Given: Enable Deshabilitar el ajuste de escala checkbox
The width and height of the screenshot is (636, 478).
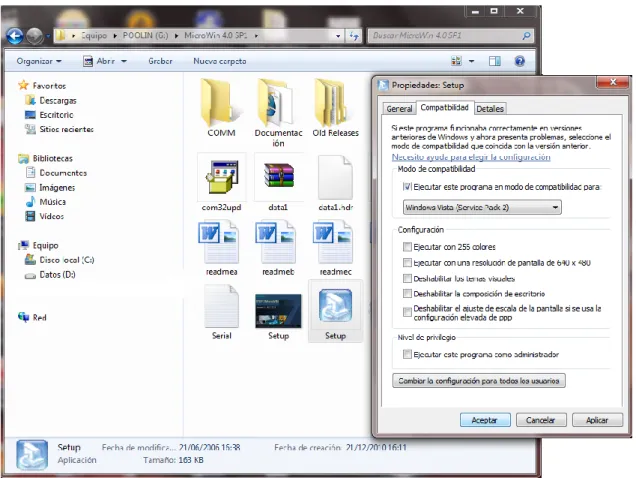Looking at the screenshot, I should 407,312.
